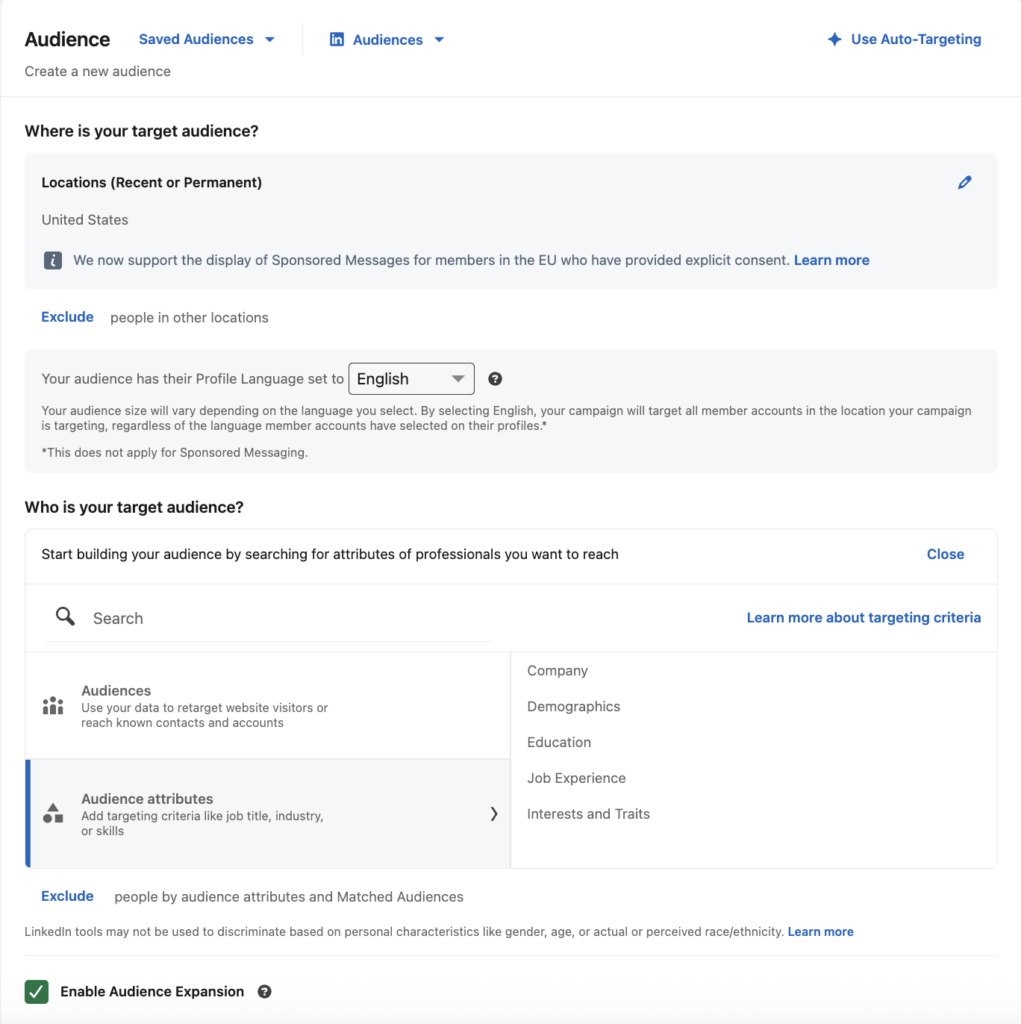The image size is (1021, 1024).
Task: Click Use Auto-Targeting button
Action: click(904, 39)
